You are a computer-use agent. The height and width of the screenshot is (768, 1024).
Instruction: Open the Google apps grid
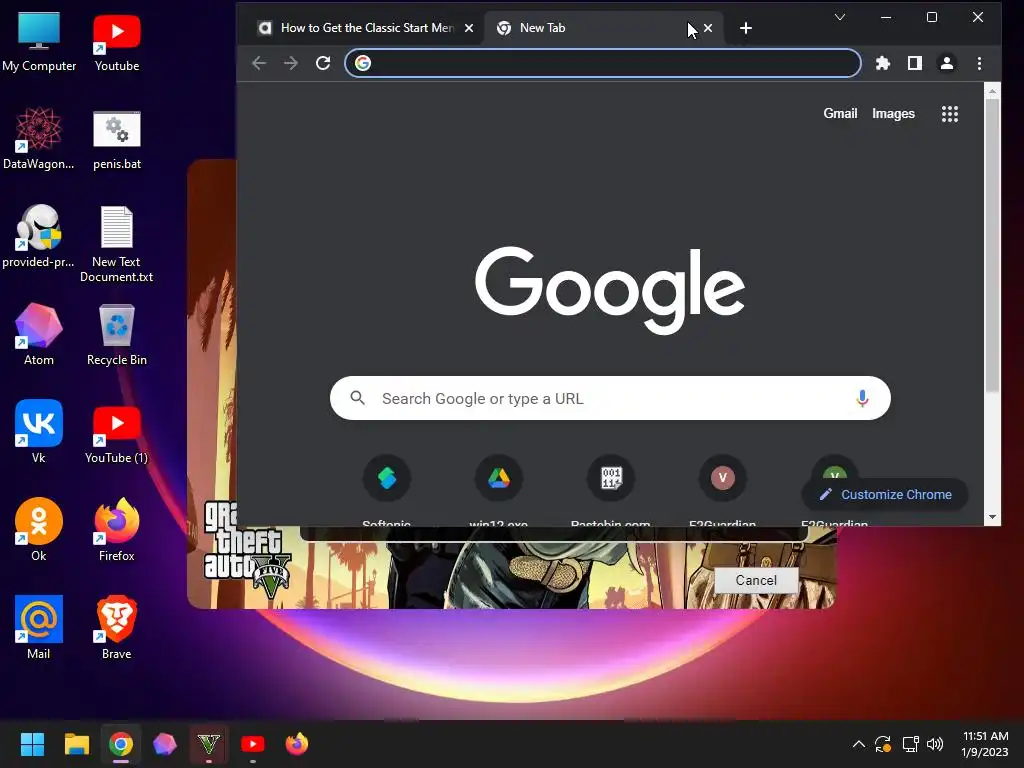[950, 114]
